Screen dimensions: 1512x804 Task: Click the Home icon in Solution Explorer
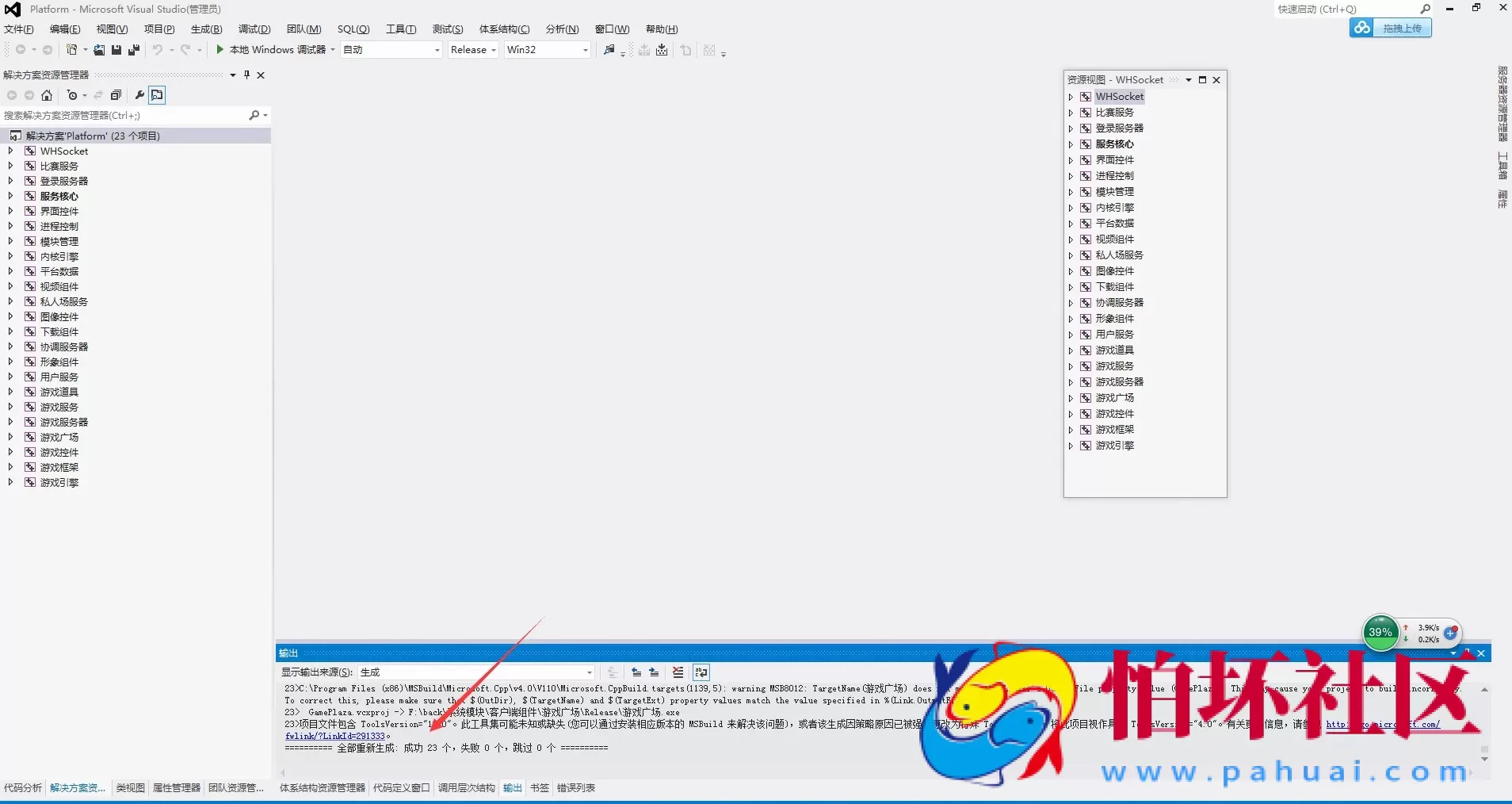click(x=47, y=95)
